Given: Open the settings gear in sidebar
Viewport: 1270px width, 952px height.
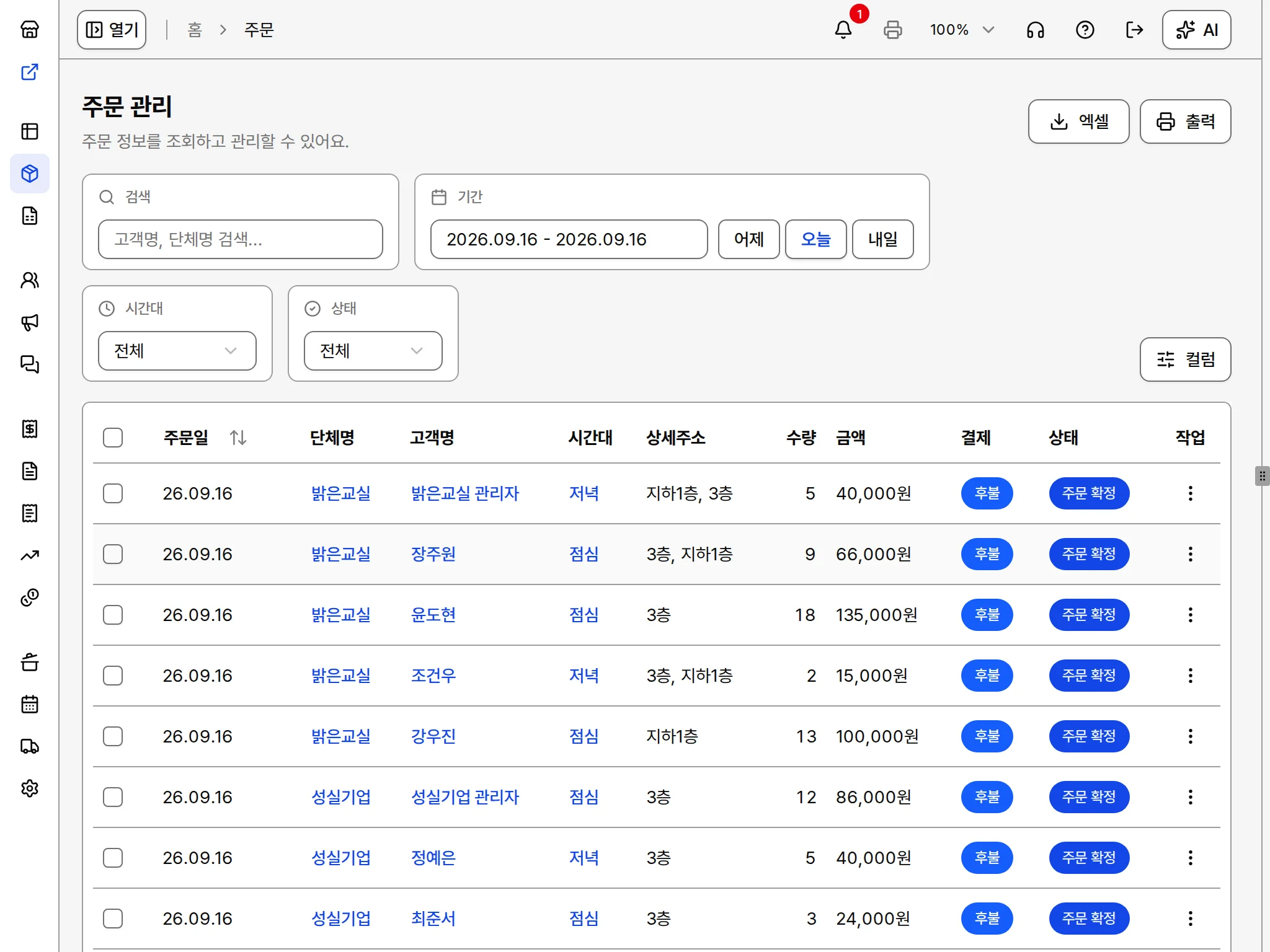Looking at the screenshot, I should 30,788.
